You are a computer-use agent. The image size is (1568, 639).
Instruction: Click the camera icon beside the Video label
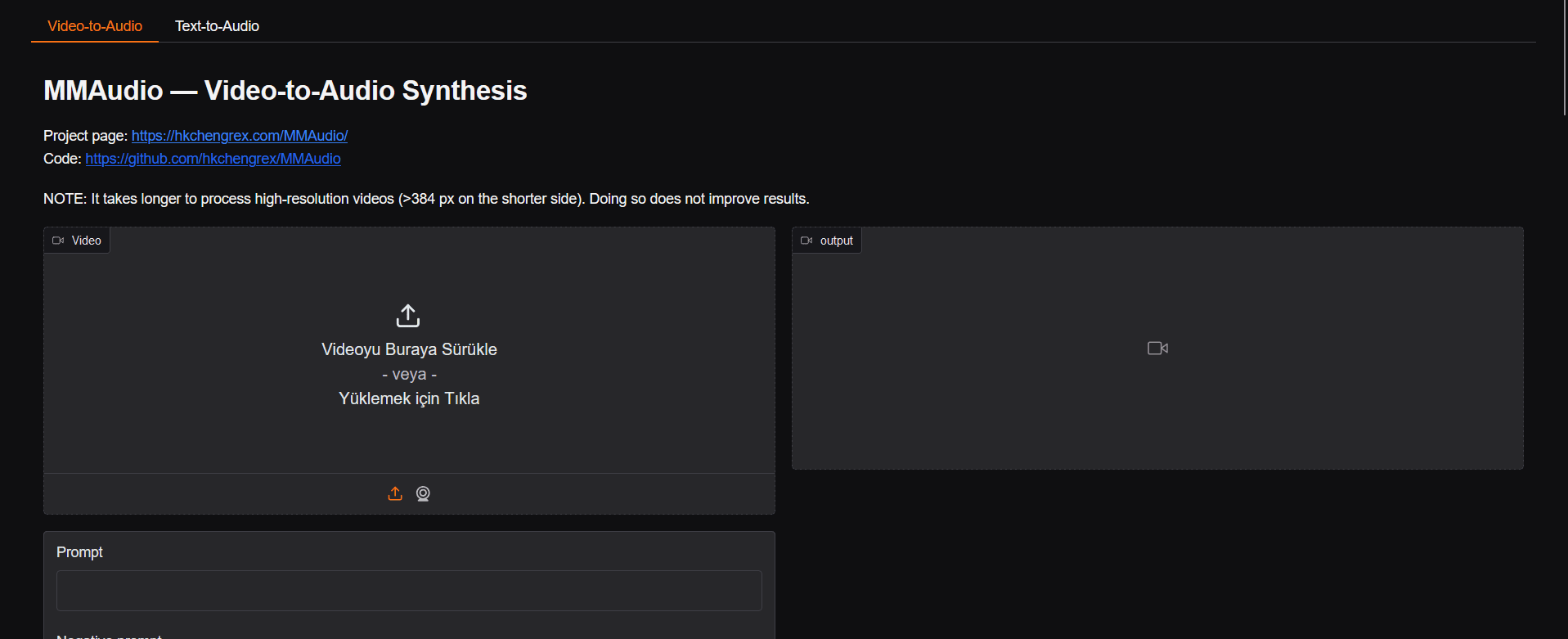(x=58, y=241)
